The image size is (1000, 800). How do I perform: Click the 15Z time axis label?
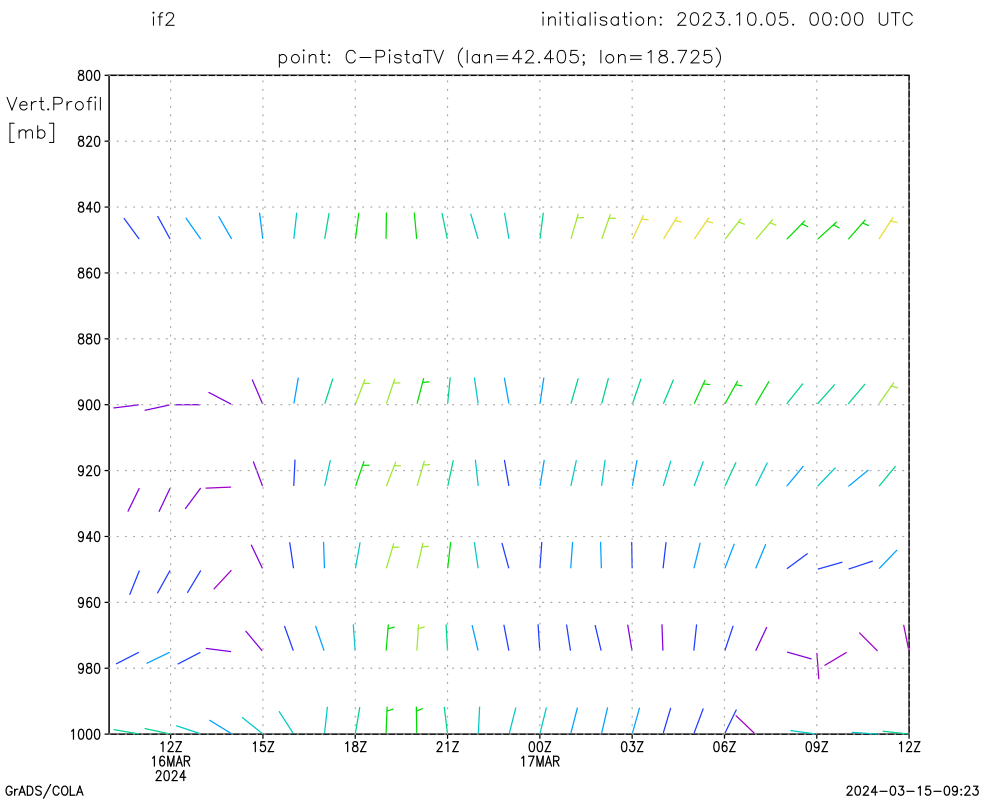(x=263, y=746)
